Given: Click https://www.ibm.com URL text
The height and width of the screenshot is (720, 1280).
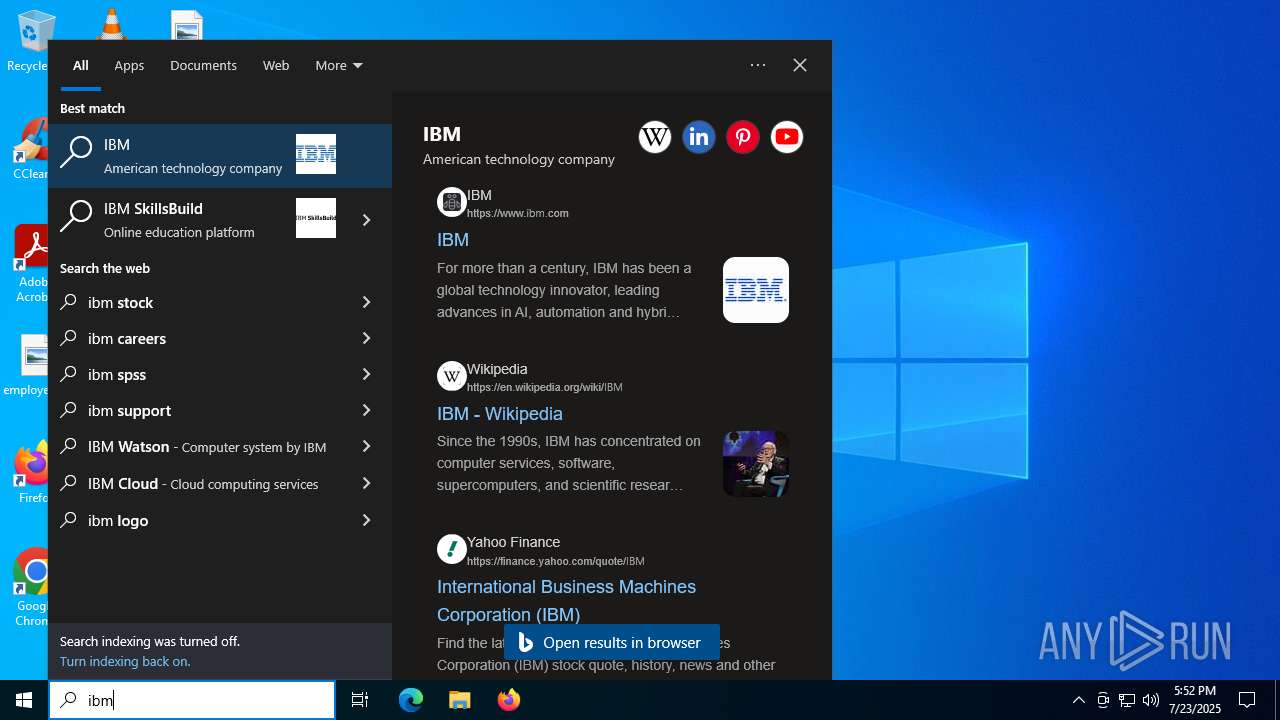Looking at the screenshot, I should coord(518,214).
